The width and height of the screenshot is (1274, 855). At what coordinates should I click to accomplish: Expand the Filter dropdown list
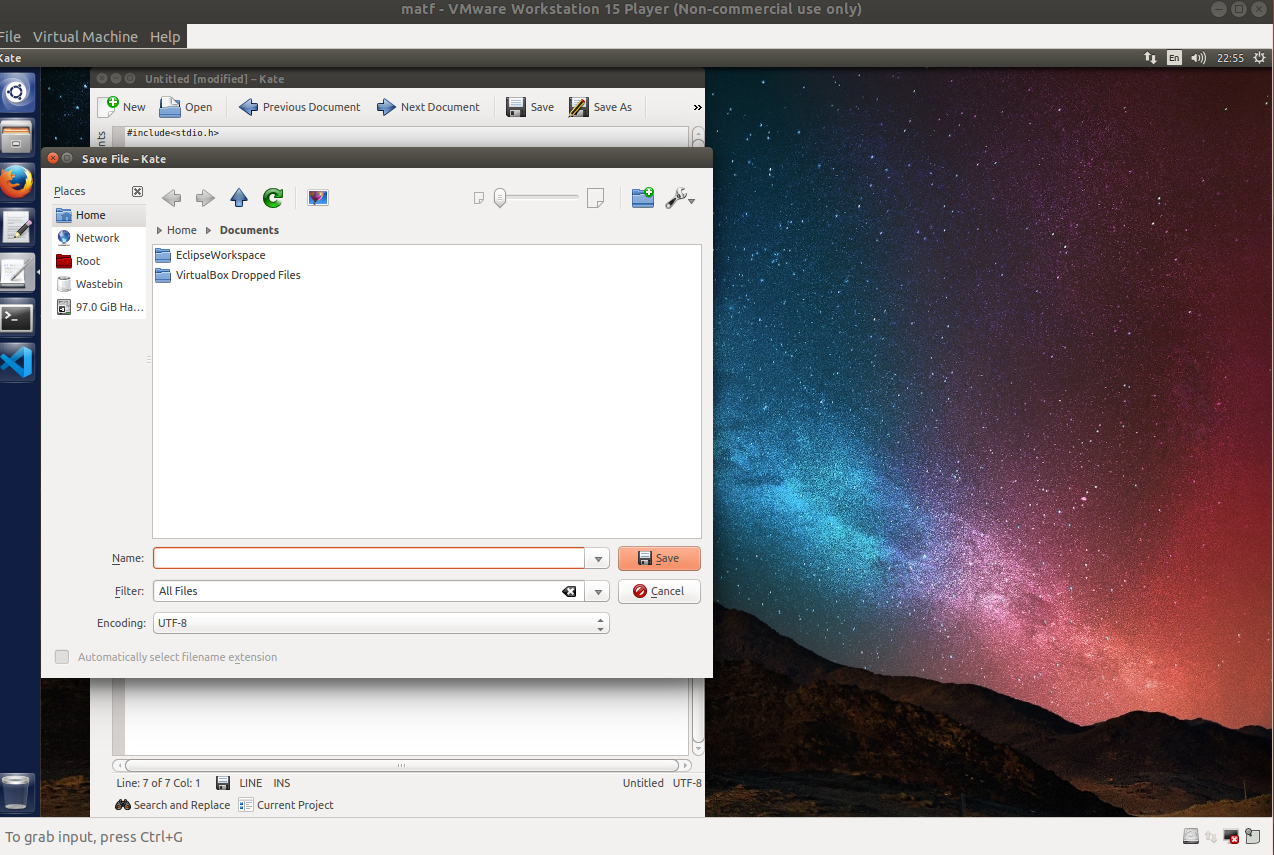(598, 592)
